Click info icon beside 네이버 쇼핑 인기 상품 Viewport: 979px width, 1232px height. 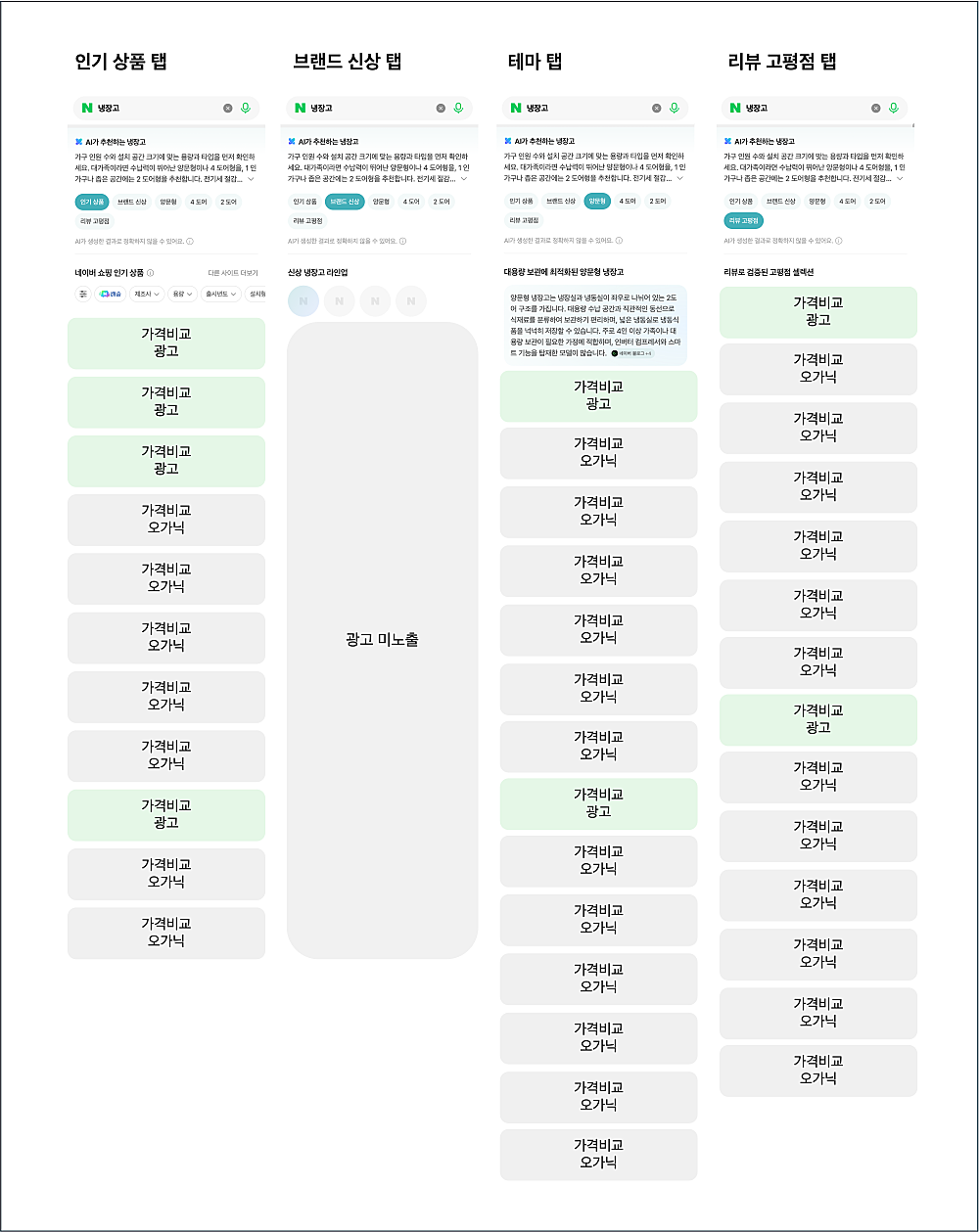(150, 273)
